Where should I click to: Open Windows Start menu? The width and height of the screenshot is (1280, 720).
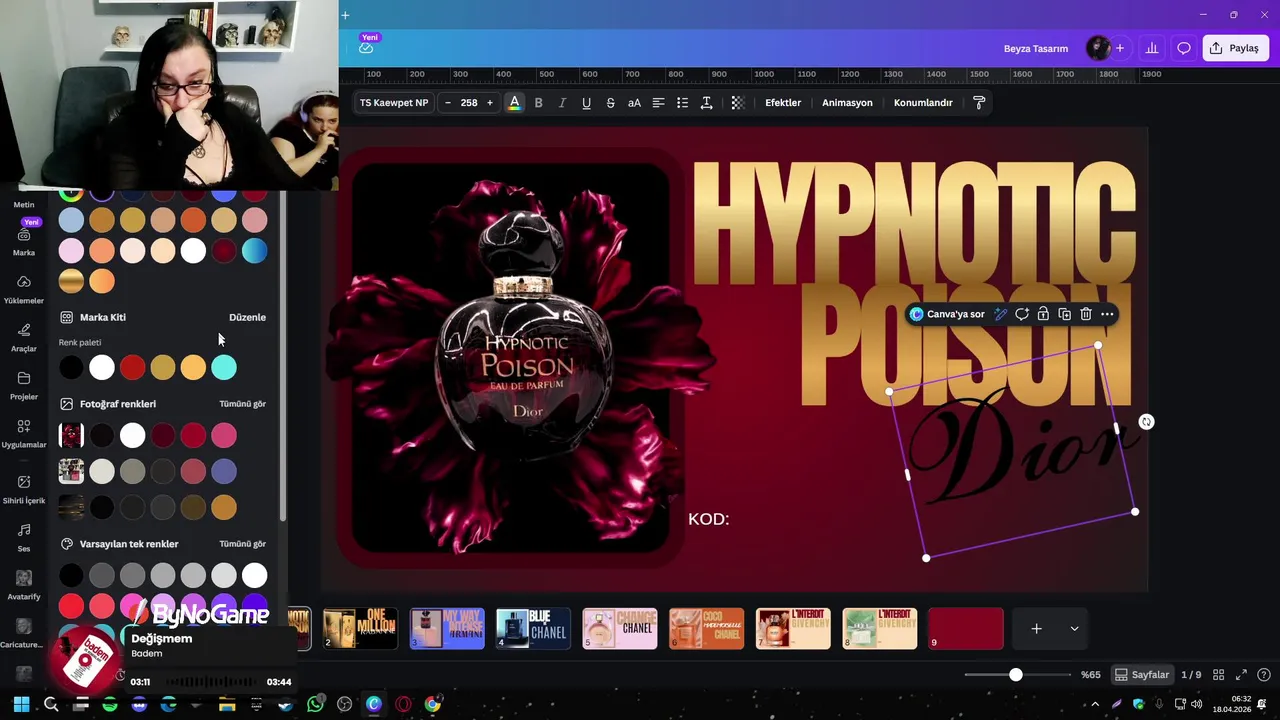pos(21,705)
